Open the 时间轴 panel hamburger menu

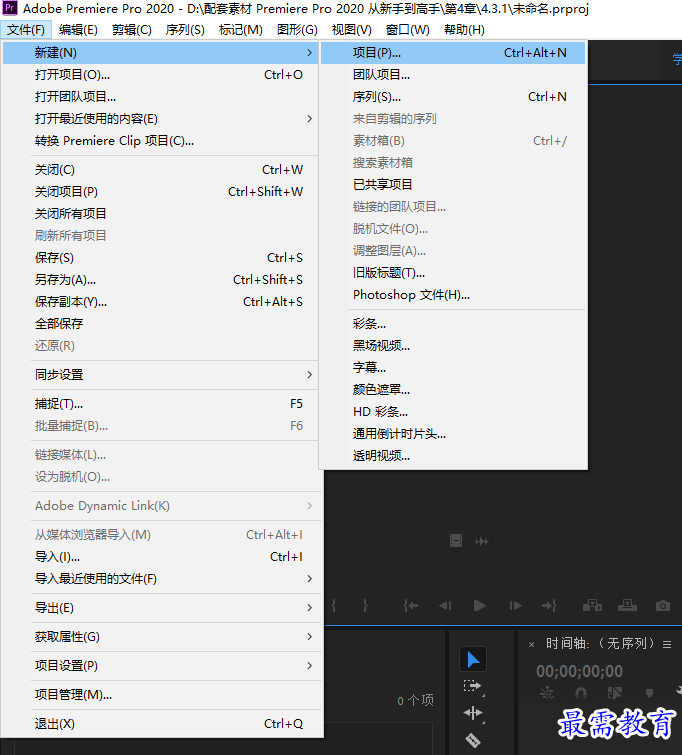667,644
